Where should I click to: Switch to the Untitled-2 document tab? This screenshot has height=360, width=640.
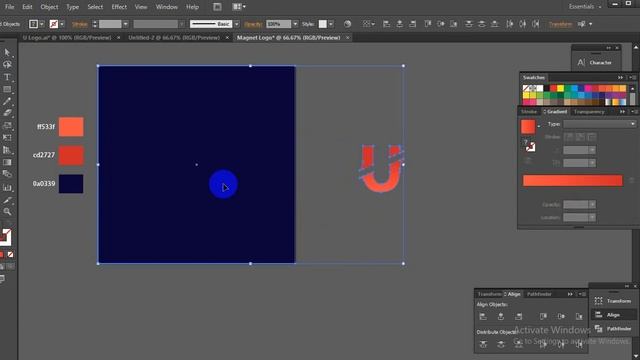(x=174, y=38)
